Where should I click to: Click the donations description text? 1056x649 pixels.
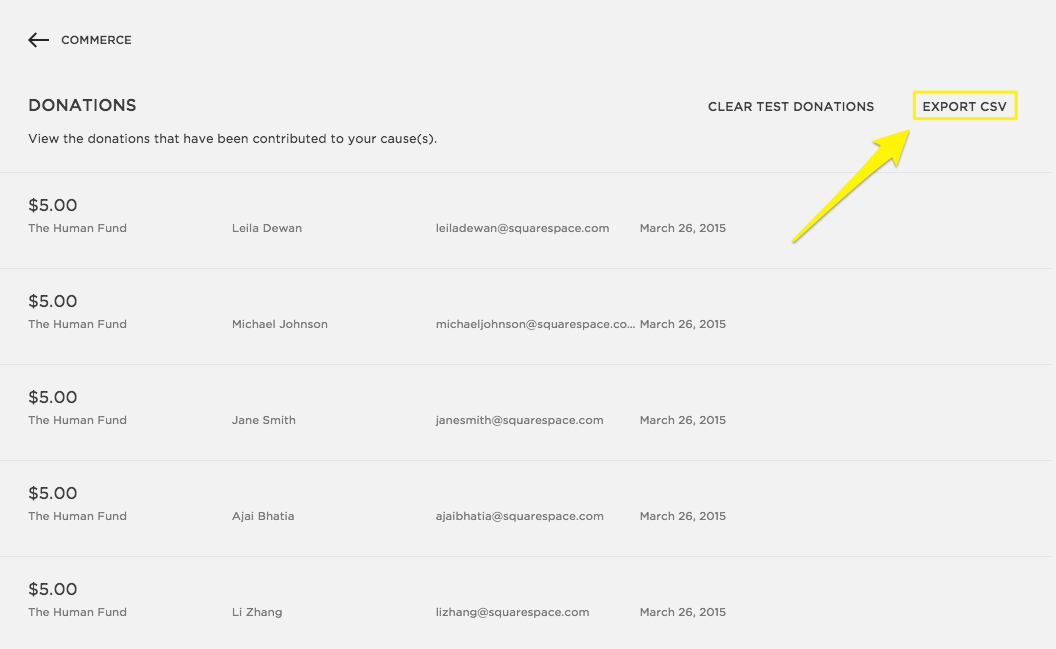232,139
